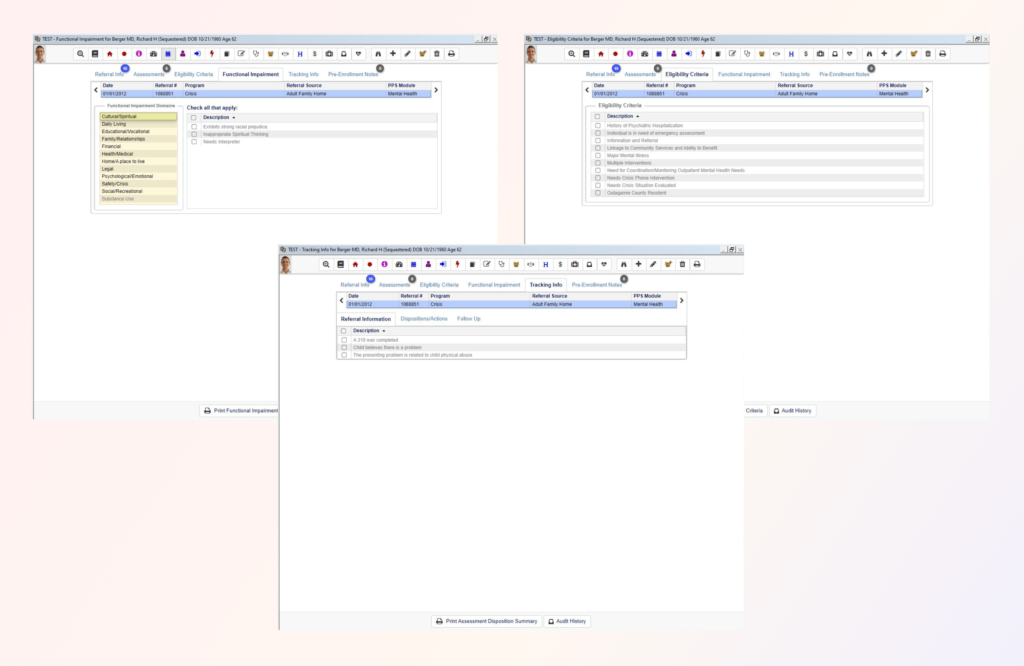Click the lightning bolt icon in Functional Impairment toolbar
This screenshot has width=1024, height=666.
point(211,53)
